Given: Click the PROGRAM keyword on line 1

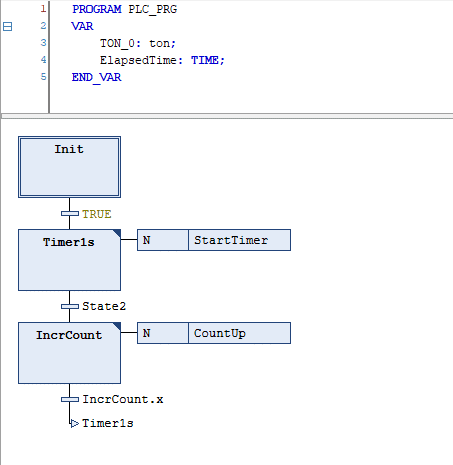Looking at the screenshot, I should (x=97, y=9).
